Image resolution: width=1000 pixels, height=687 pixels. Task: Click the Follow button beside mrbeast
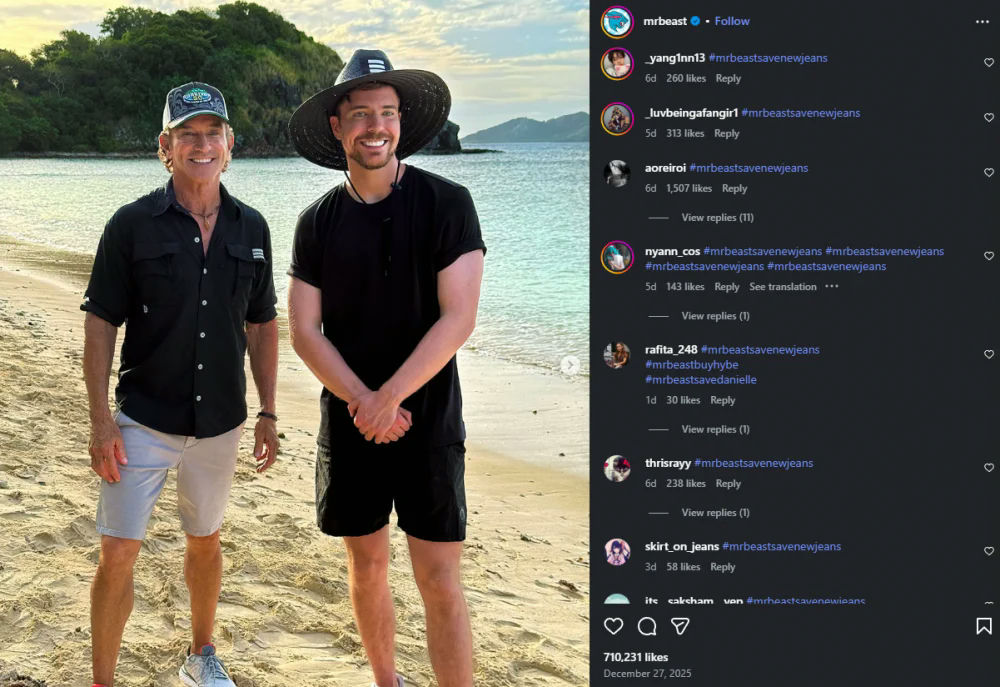coord(732,21)
